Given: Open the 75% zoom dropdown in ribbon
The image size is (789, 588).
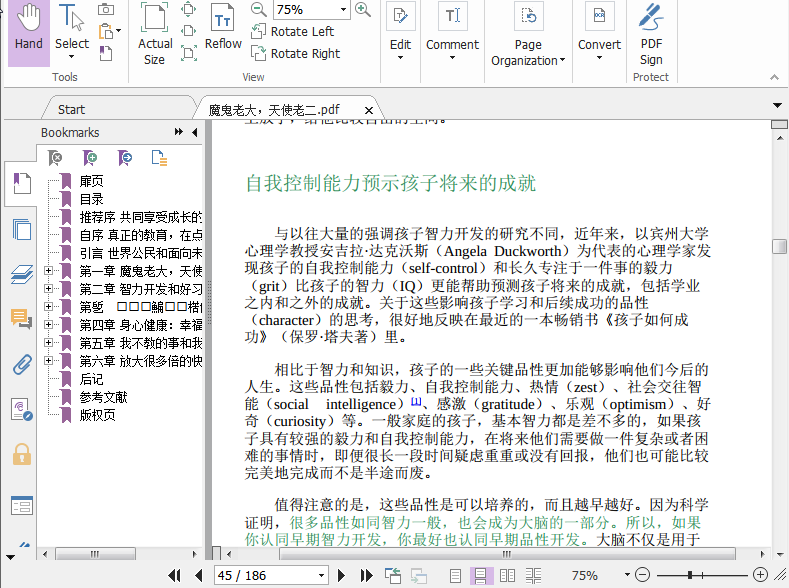Looking at the screenshot, I should (343, 10).
